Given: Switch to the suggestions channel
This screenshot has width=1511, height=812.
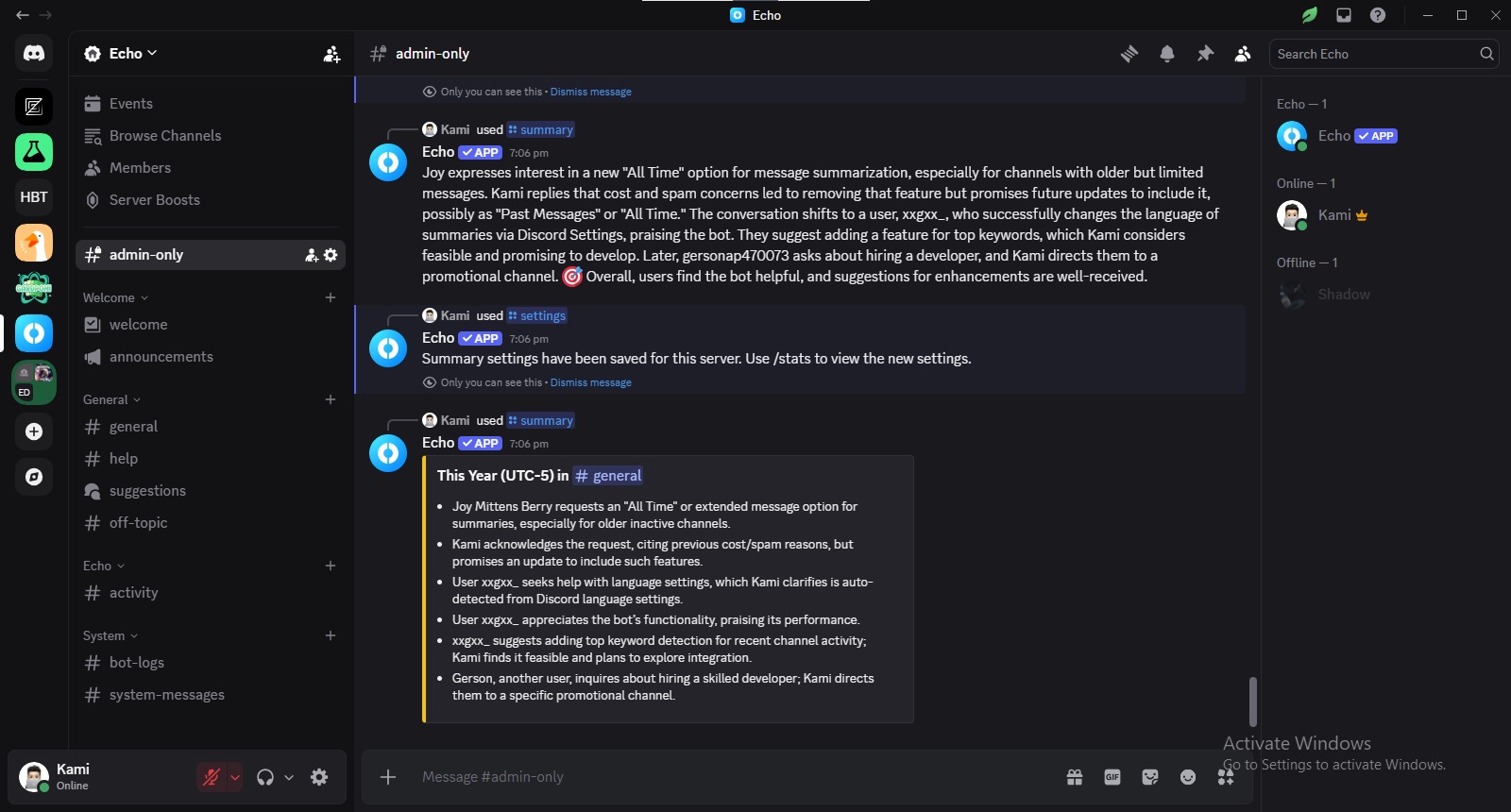Looking at the screenshot, I should tap(147, 491).
